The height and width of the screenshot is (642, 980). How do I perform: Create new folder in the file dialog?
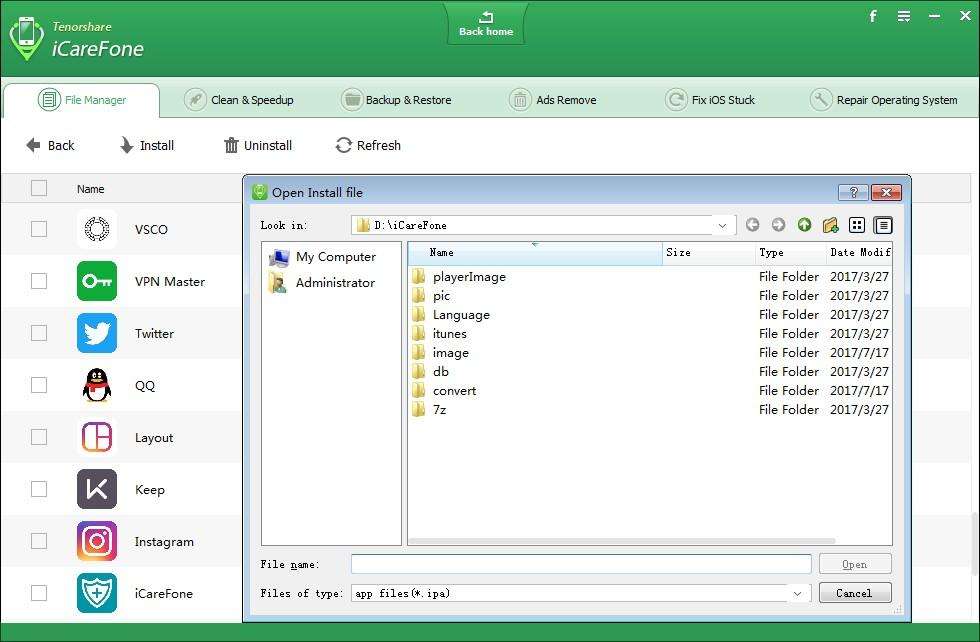pos(831,225)
